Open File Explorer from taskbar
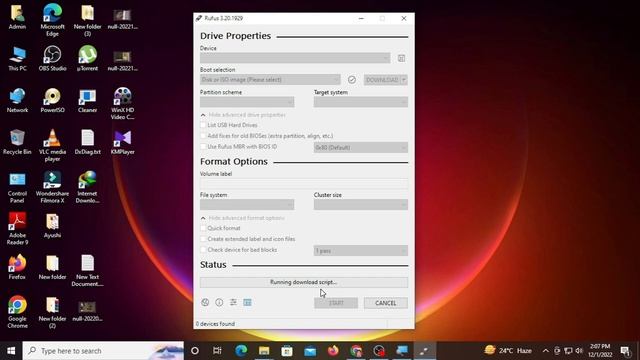 pos(264,351)
